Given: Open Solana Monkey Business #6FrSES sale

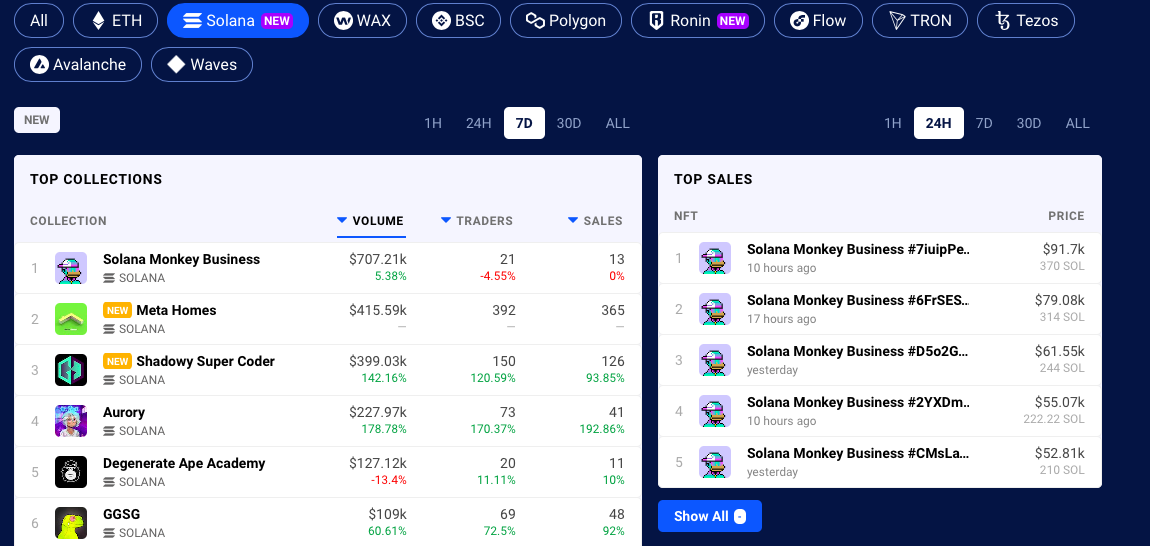Looking at the screenshot, I should point(859,300).
